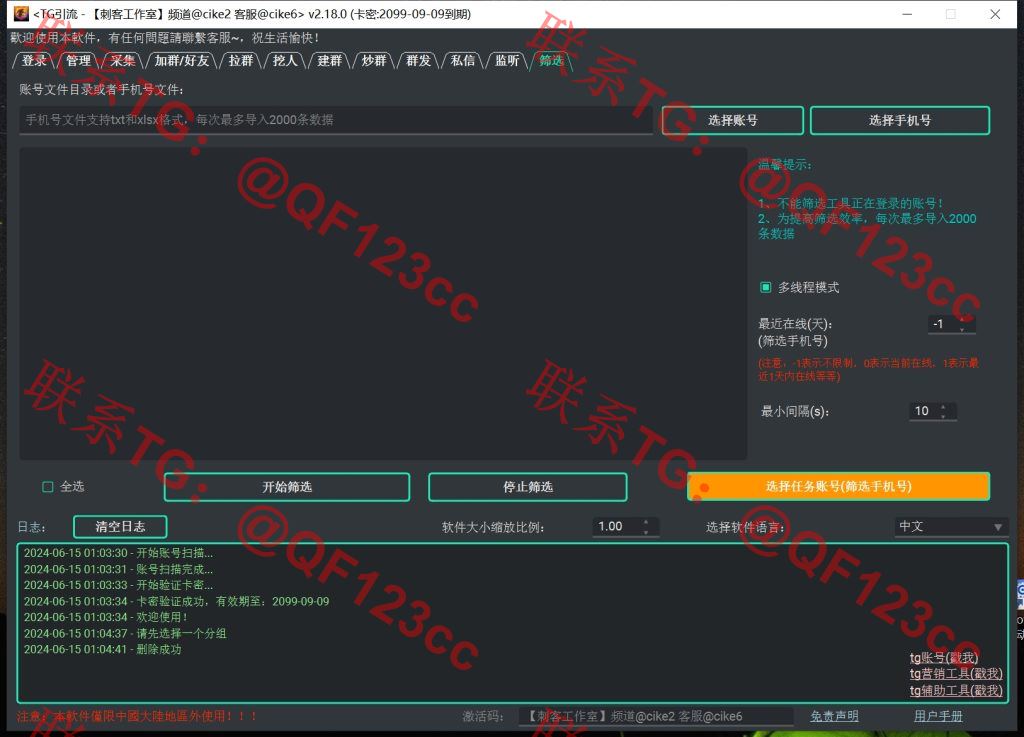Image resolution: width=1024 pixels, height=737 pixels.
Task: Click log entry 开始账号扫描
Action: pos(118,553)
